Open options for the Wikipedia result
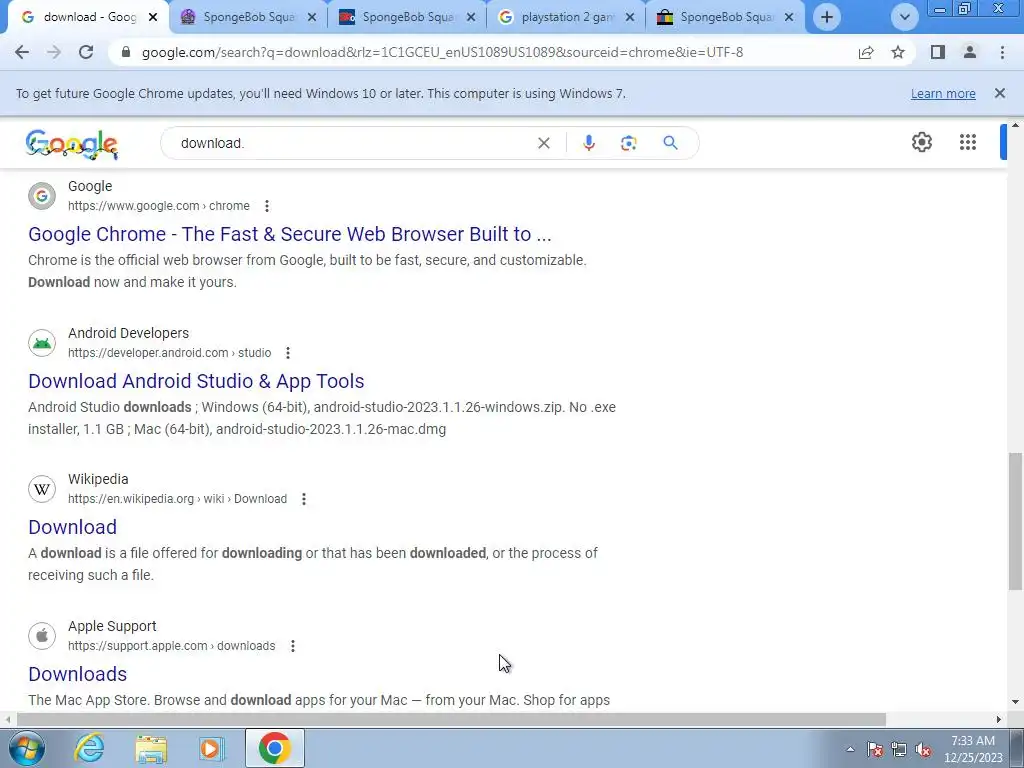 [x=304, y=500]
